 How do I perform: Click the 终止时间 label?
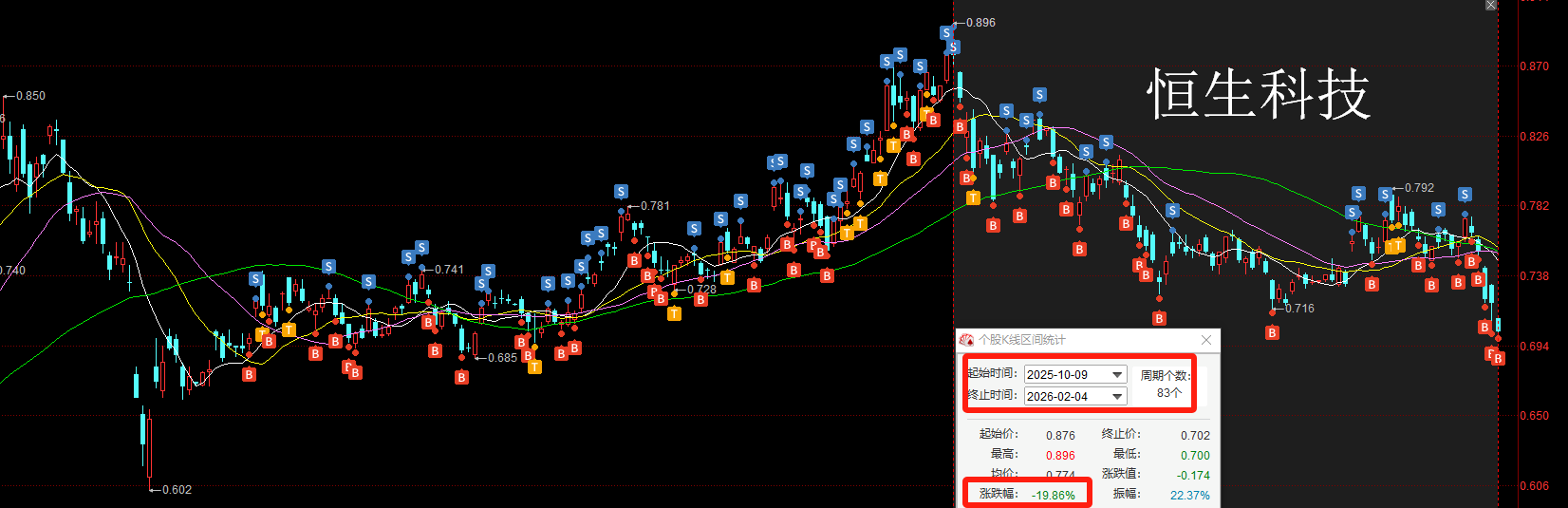coord(992,395)
